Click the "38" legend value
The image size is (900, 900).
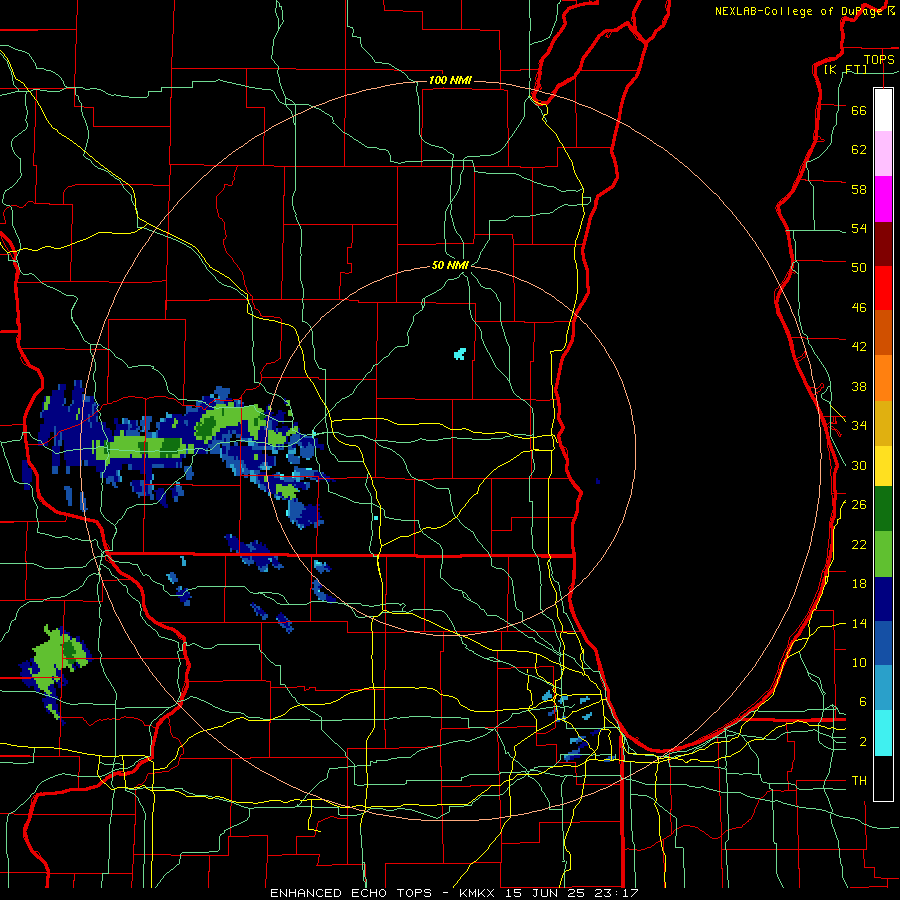click(859, 386)
